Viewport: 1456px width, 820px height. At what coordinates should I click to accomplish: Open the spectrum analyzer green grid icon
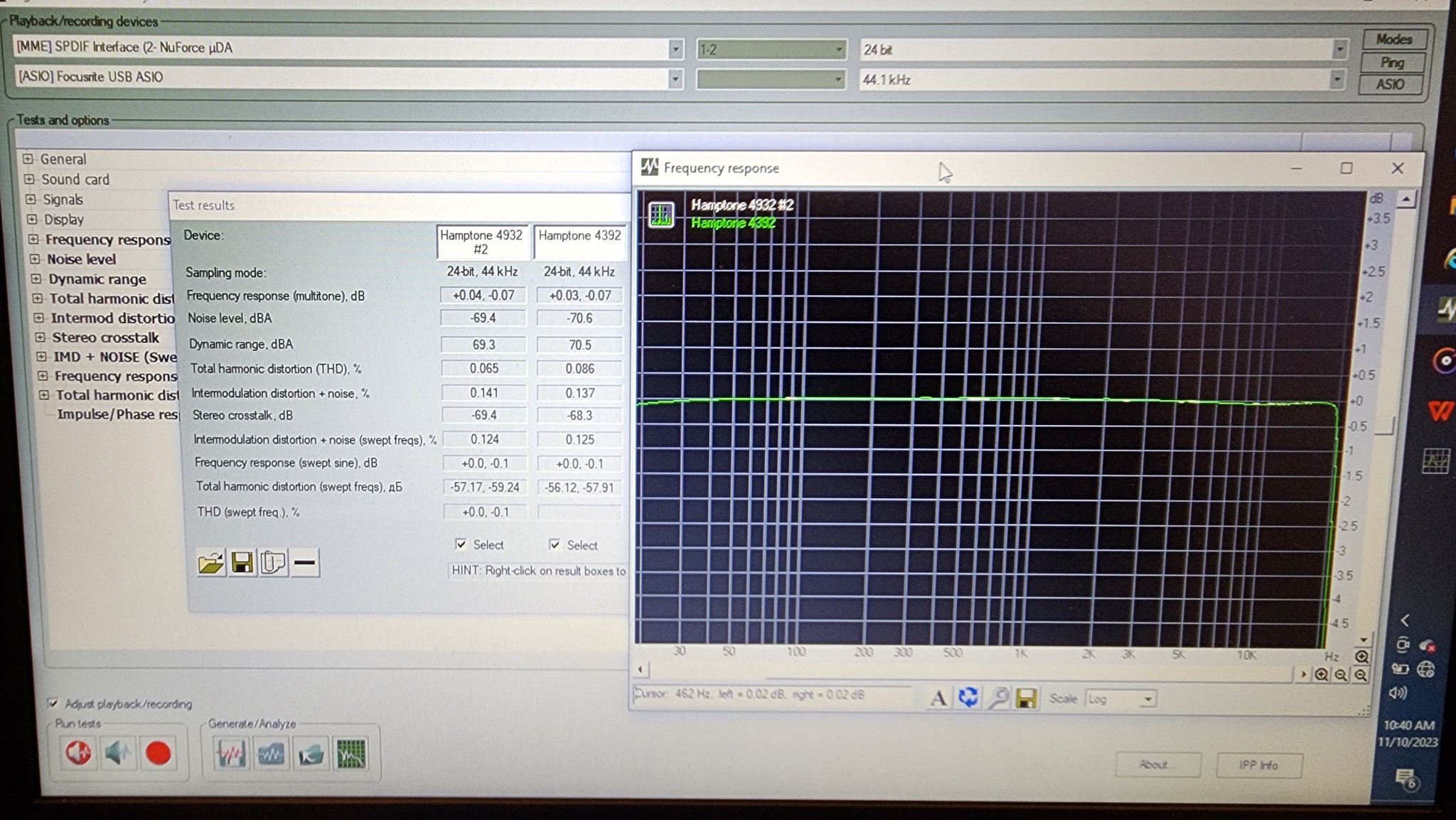point(350,754)
